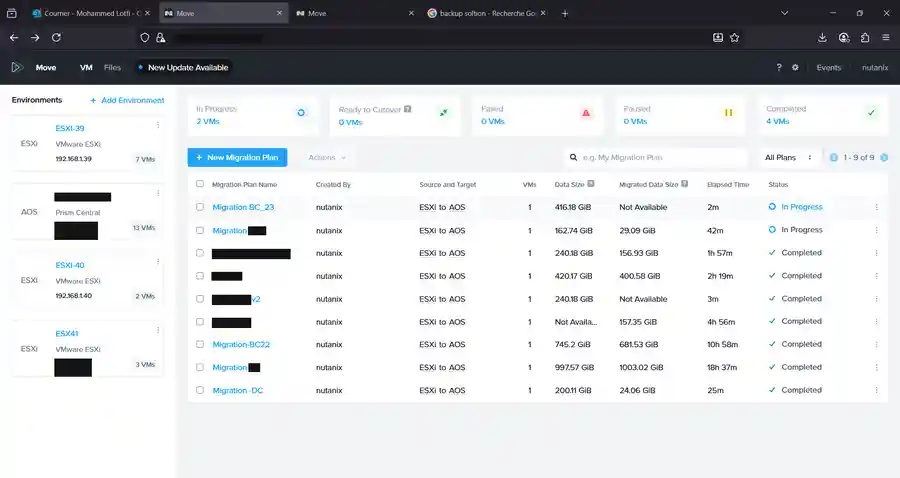
Task: Open the ESX41 environment link
Action: (67, 333)
